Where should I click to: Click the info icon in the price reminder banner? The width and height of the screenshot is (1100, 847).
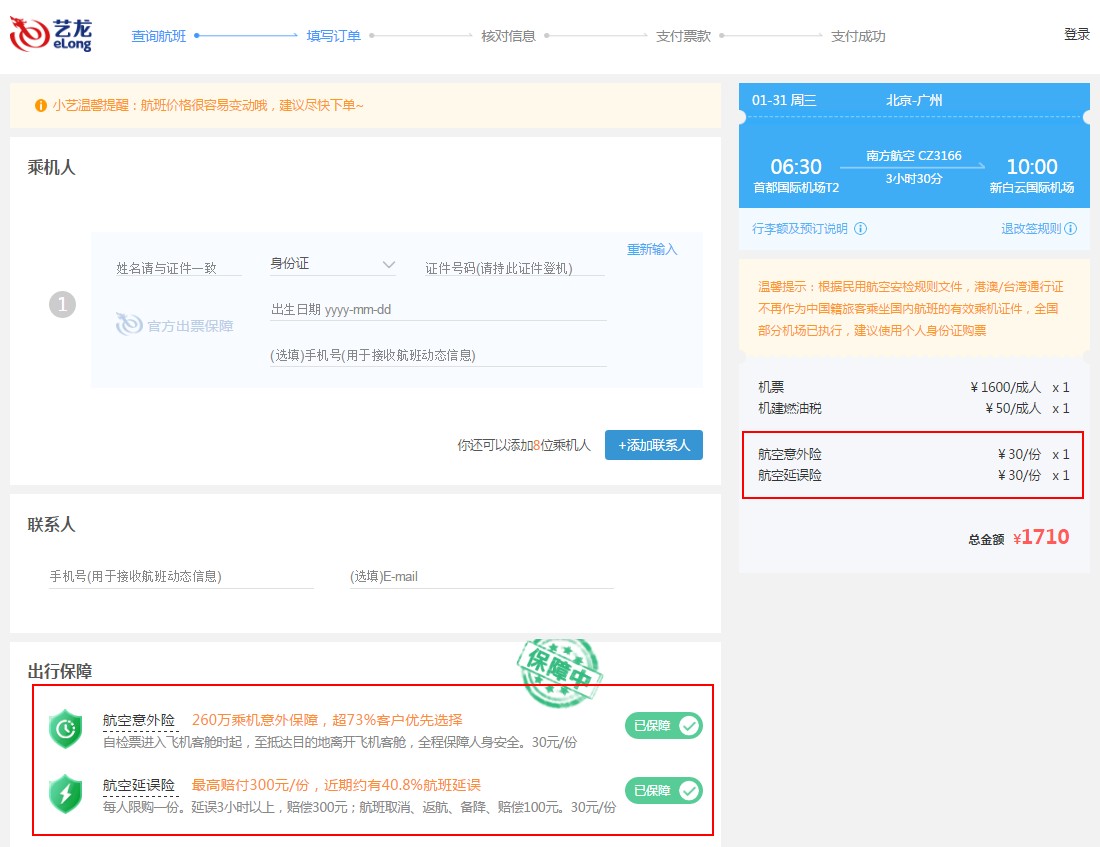[39, 106]
